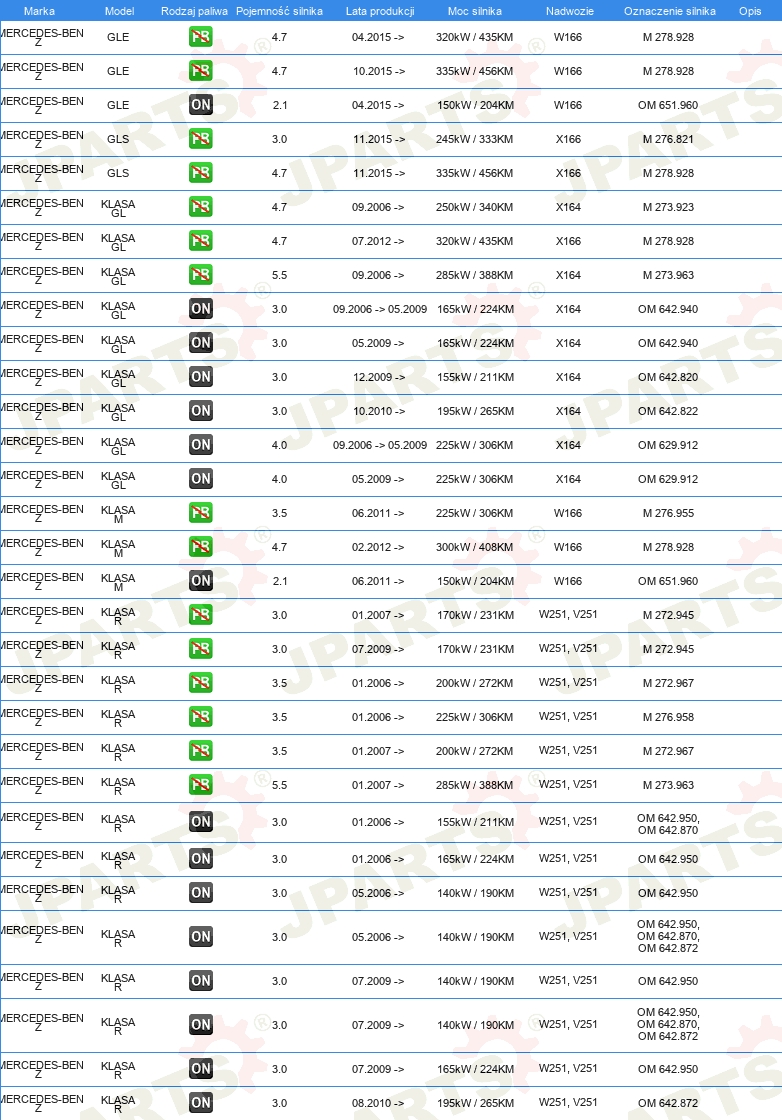Select engine code M 276.821
Screen dimensions: 782x1120
[668, 139]
